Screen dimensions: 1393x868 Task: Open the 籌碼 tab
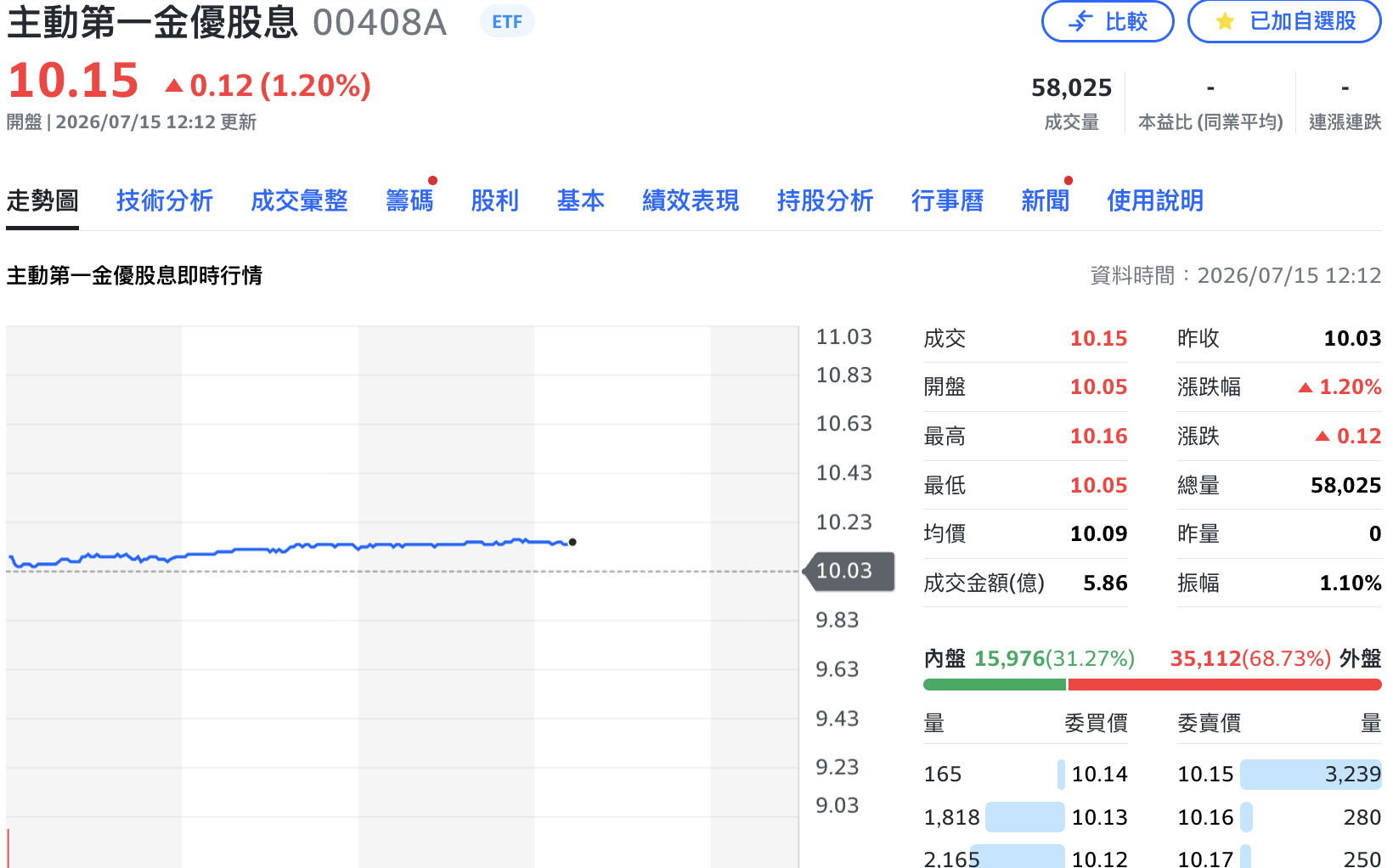pos(409,201)
